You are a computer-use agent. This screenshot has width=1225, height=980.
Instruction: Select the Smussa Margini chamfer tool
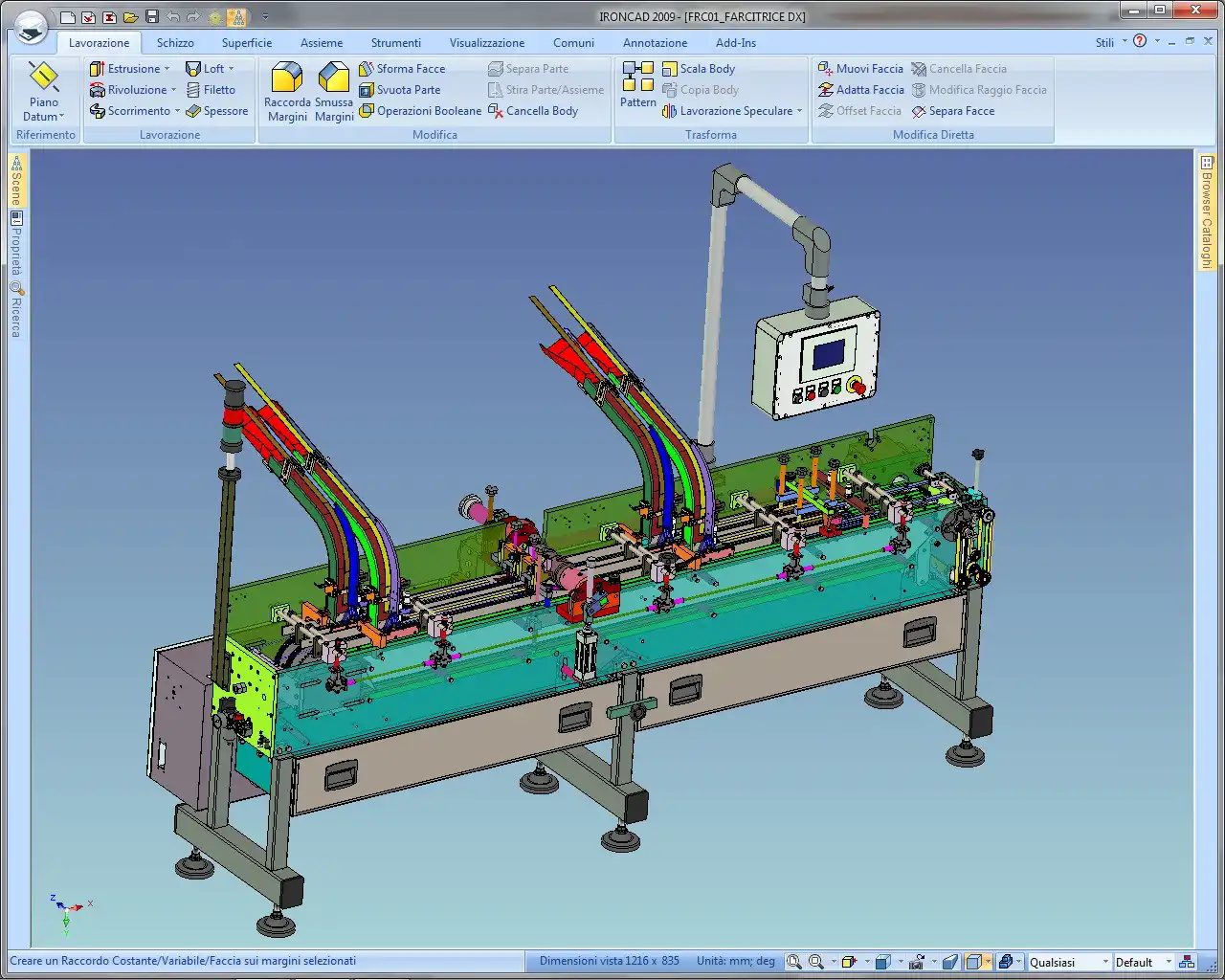tap(334, 92)
